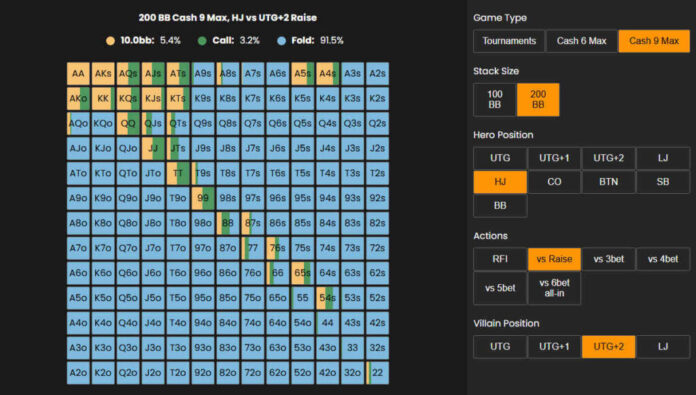This screenshot has height=395, width=696.
Task: Select the KQs hand cell
Action: (x=128, y=99)
